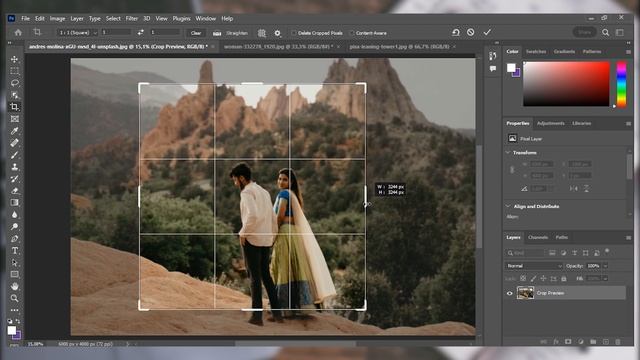Viewport: 640px width, 360px height.
Task: Select the Zoom tool in toolbar
Action: [15, 298]
